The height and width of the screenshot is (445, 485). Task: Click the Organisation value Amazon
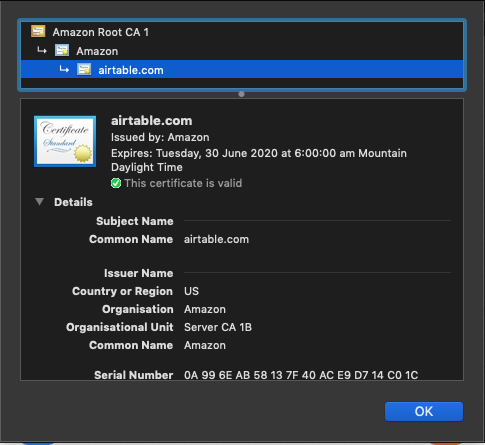pos(205,309)
